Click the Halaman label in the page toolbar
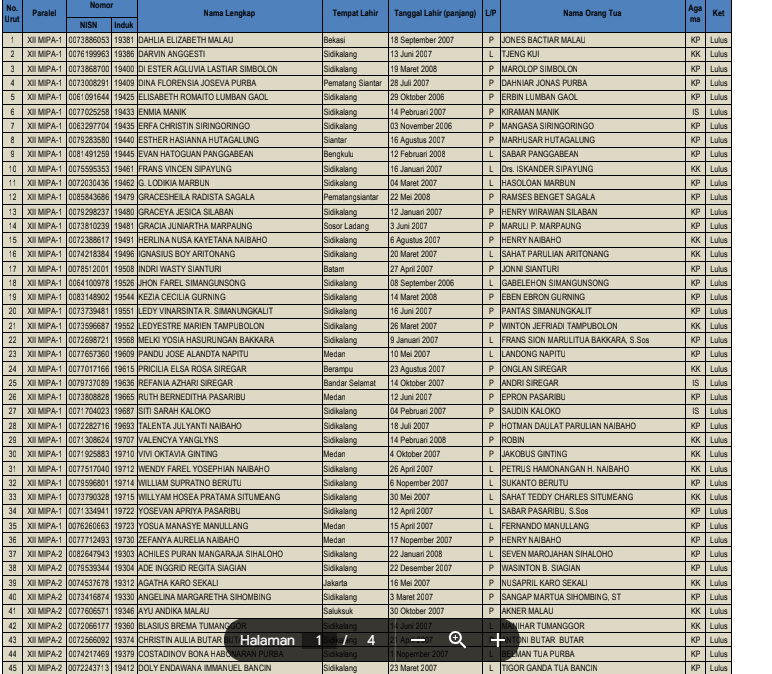Viewport: 772px width, 674px height. pos(267,640)
